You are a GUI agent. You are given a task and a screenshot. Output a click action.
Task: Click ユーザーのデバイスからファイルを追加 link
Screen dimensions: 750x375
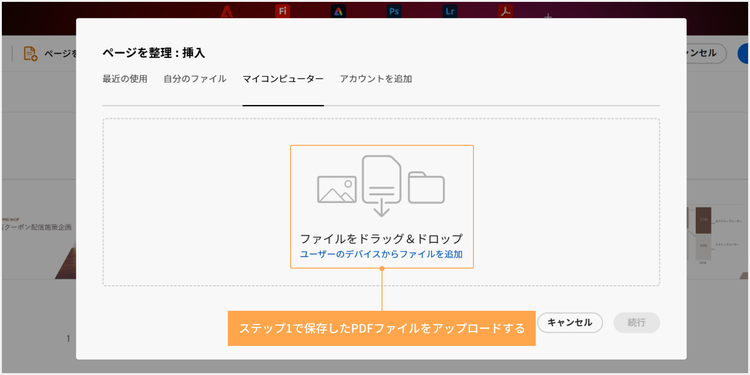point(381,254)
